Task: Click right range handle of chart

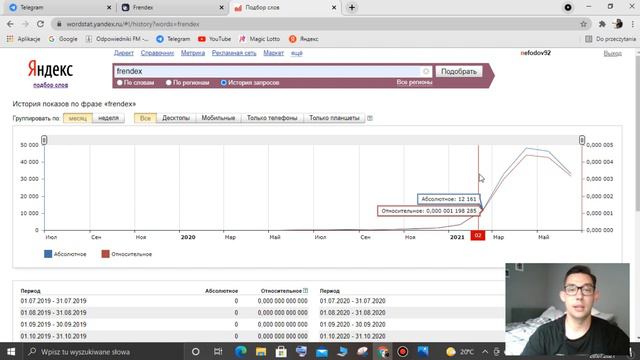Action: (x=582, y=140)
